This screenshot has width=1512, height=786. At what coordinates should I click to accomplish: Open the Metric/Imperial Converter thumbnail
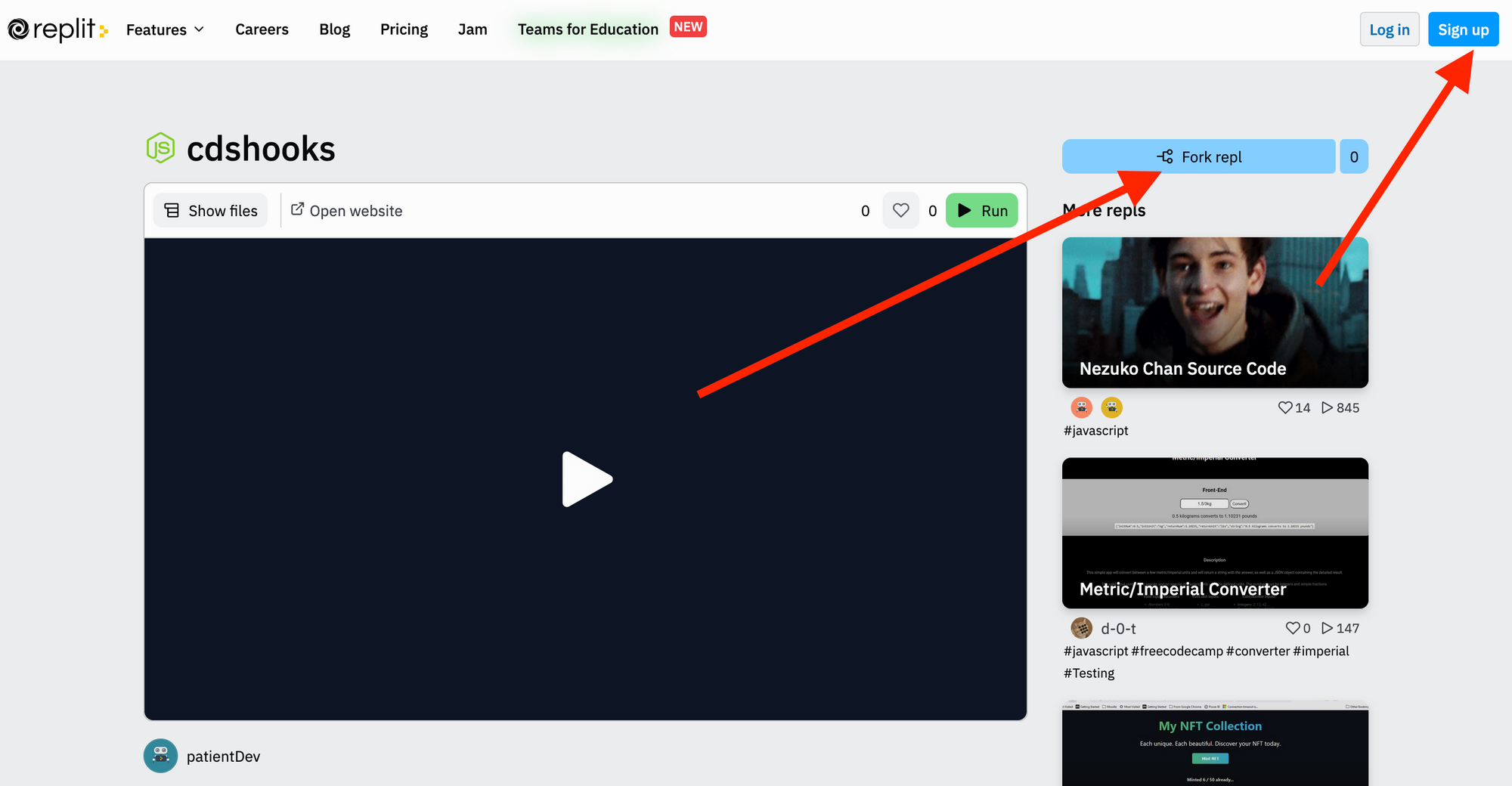(x=1215, y=533)
